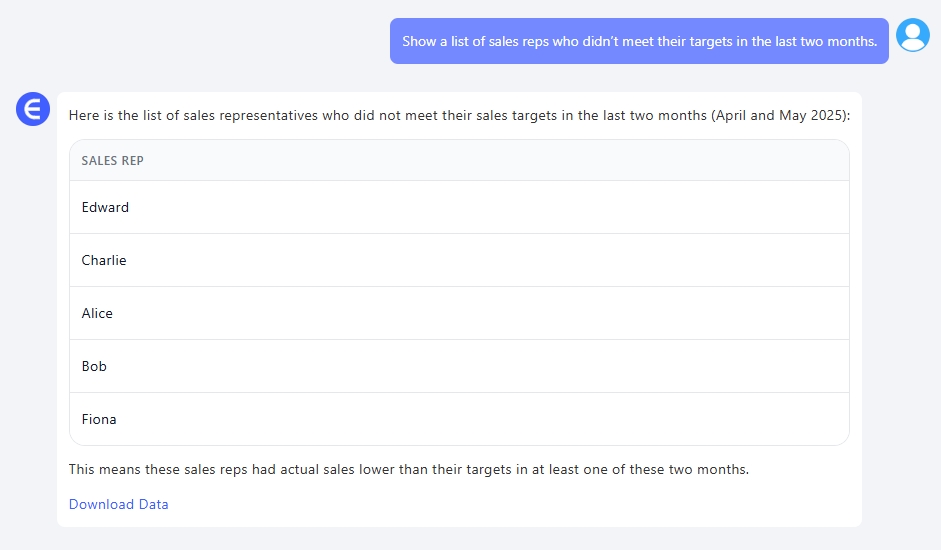Click the assistant's blue logo icon
Screen dimensions: 941x550
coord(33,109)
